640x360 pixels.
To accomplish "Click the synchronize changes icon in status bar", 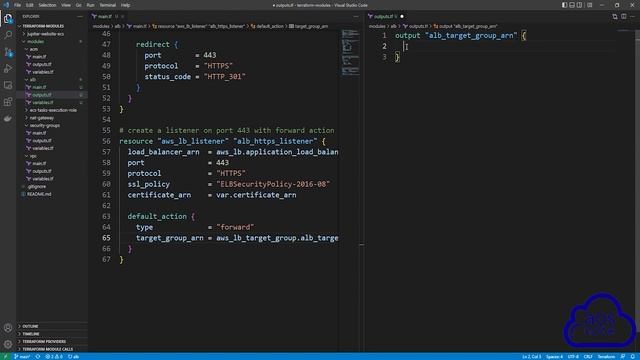I will pyautogui.click(x=38, y=357).
